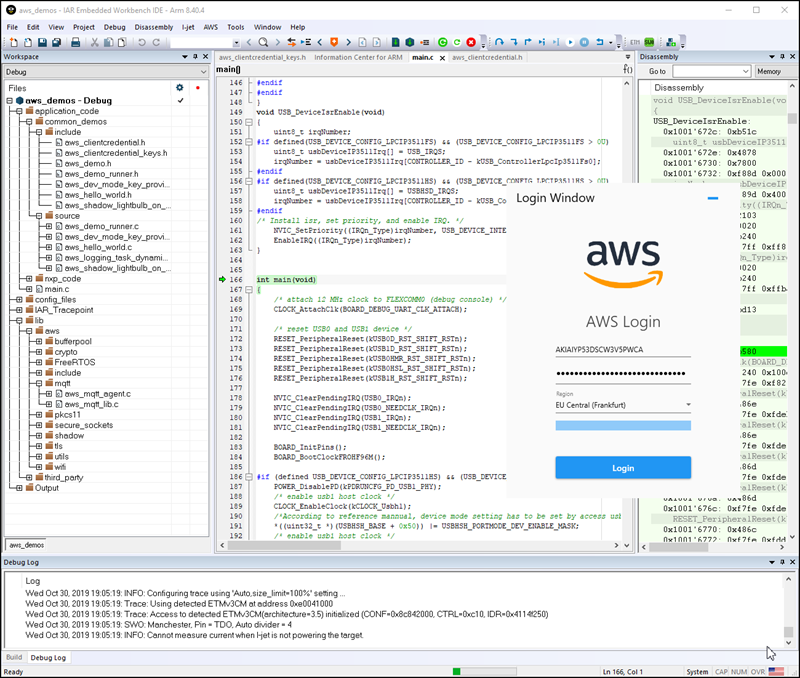Toggle the checkmark beside aws_demos - Debug
The width and height of the screenshot is (800, 678).
point(180,101)
